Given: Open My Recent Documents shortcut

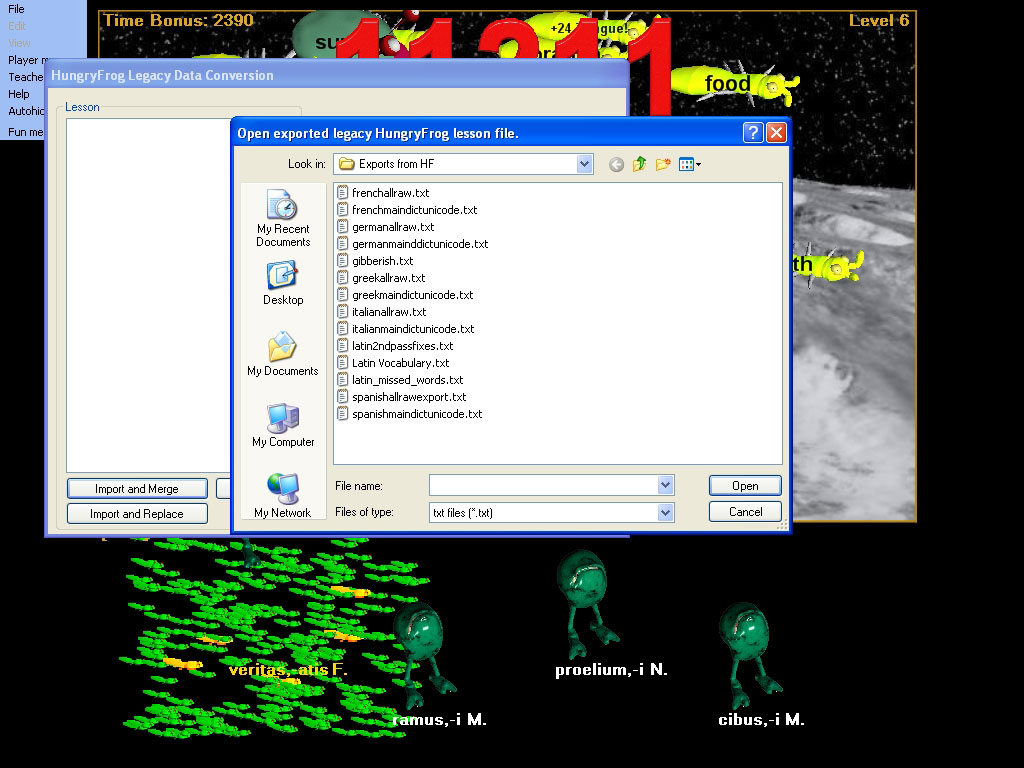Looking at the screenshot, I should [283, 219].
